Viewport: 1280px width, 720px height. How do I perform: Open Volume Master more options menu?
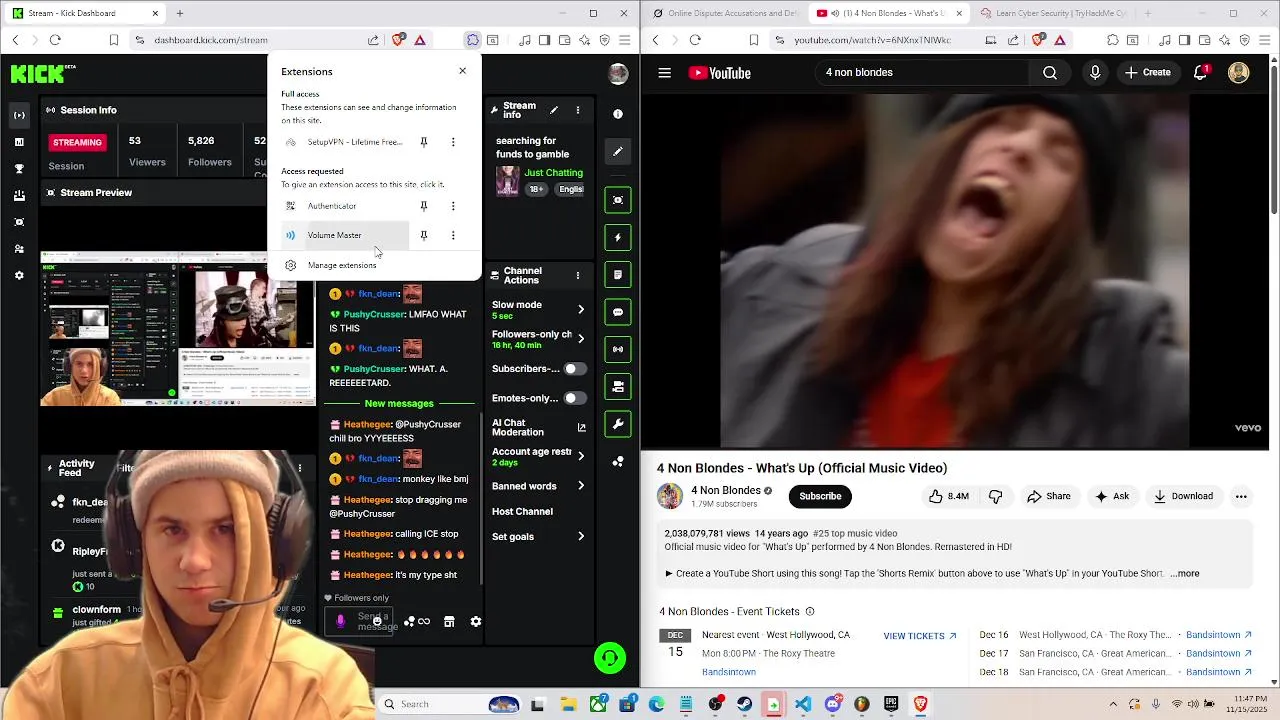(453, 235)
